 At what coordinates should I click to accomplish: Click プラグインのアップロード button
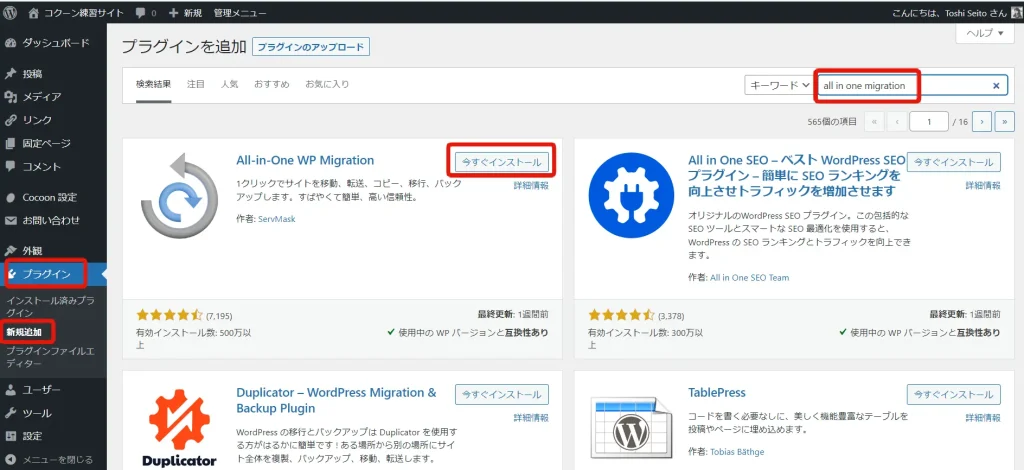(x=311, y=48)
